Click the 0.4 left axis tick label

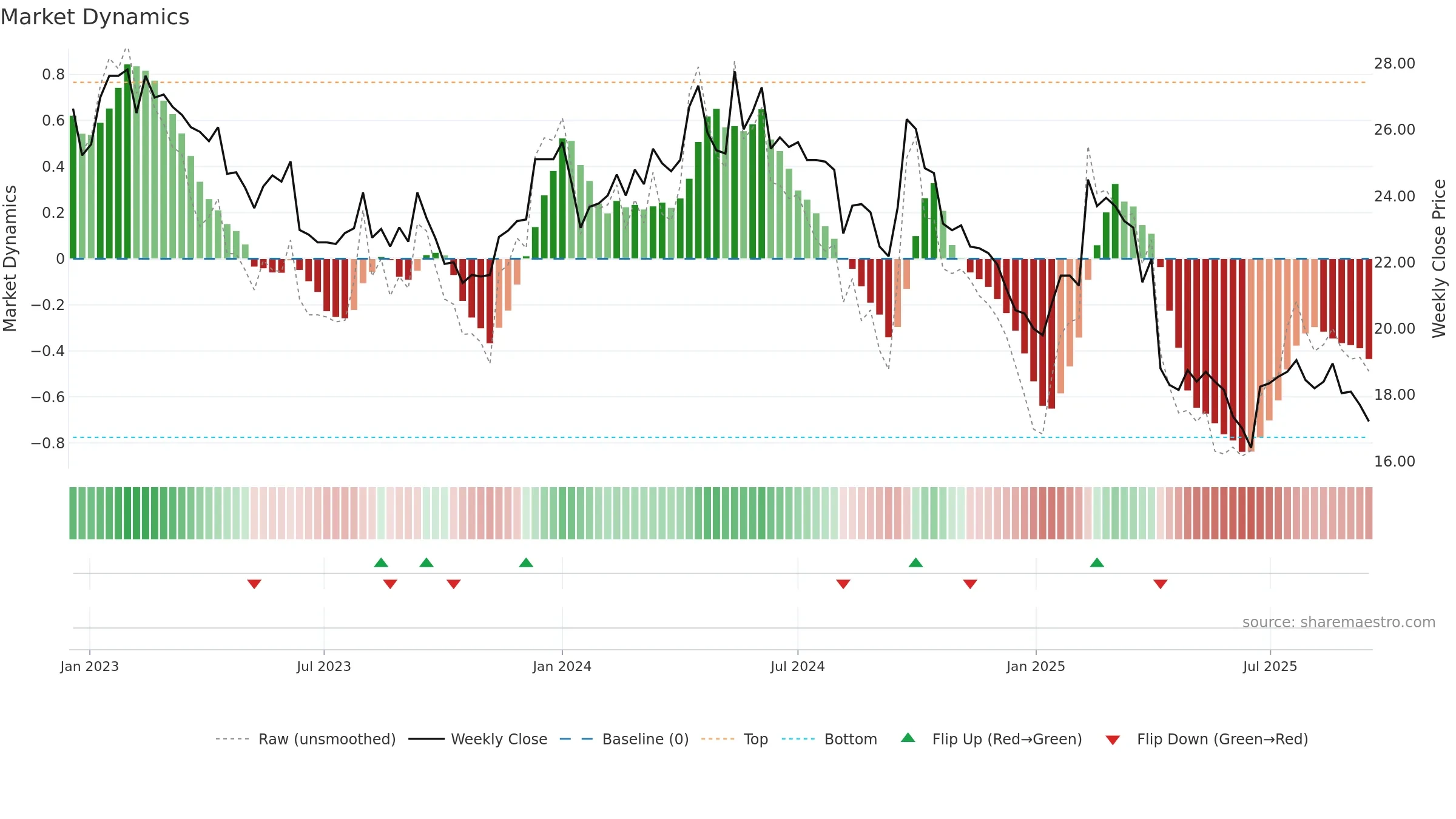(x=53, y=167)
